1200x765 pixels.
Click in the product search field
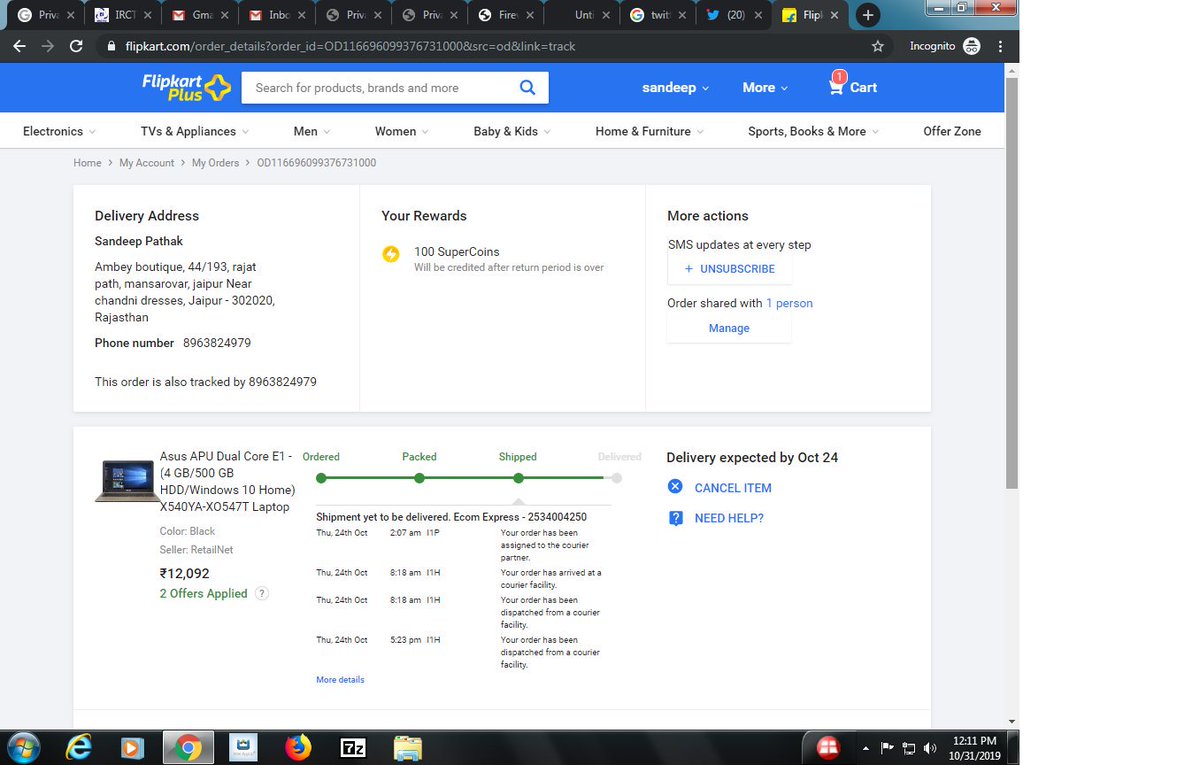coord(378,88)
